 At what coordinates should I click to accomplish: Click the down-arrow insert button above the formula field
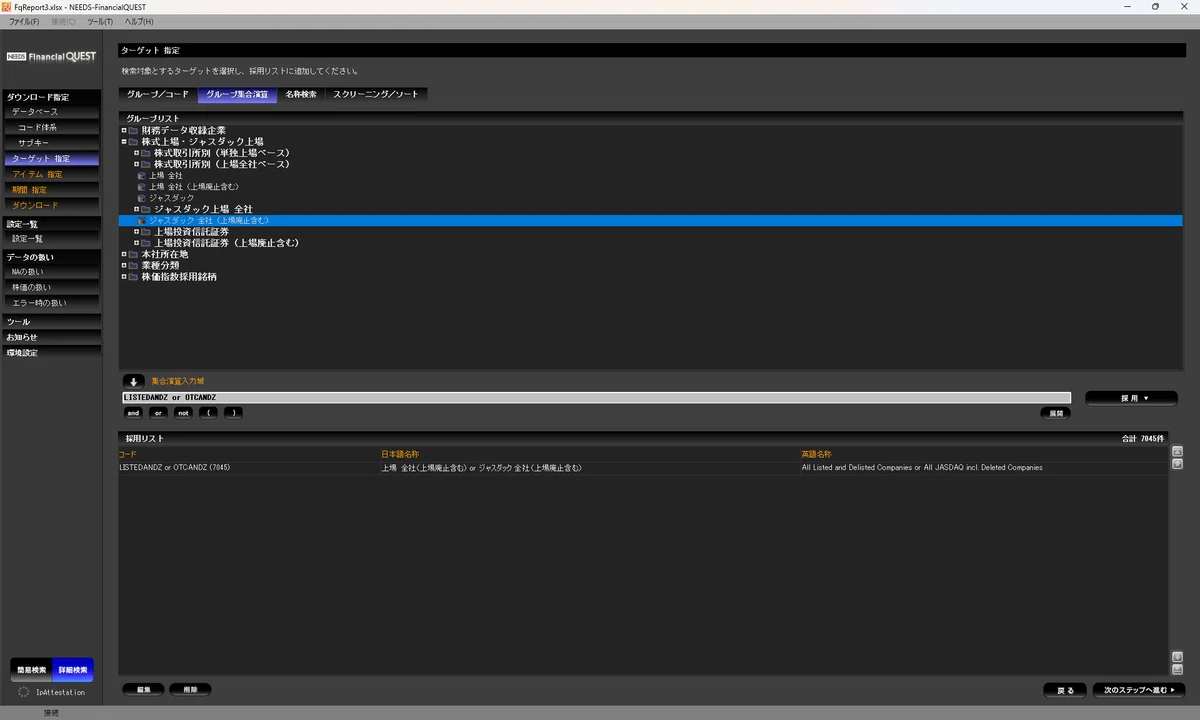134,381
